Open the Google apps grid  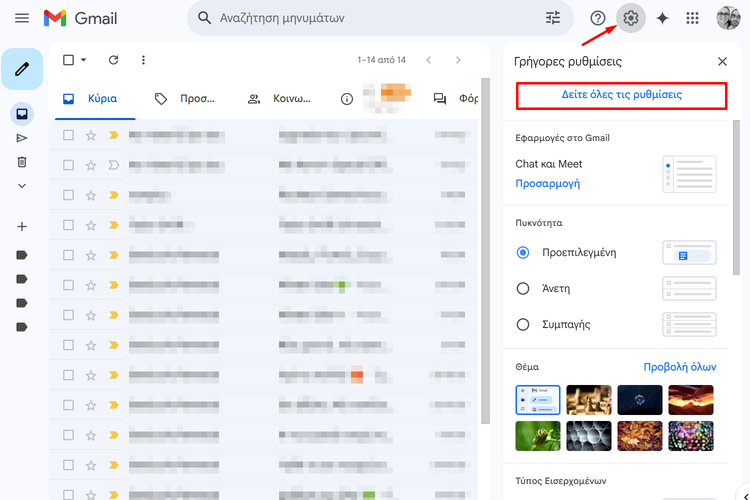692,18
